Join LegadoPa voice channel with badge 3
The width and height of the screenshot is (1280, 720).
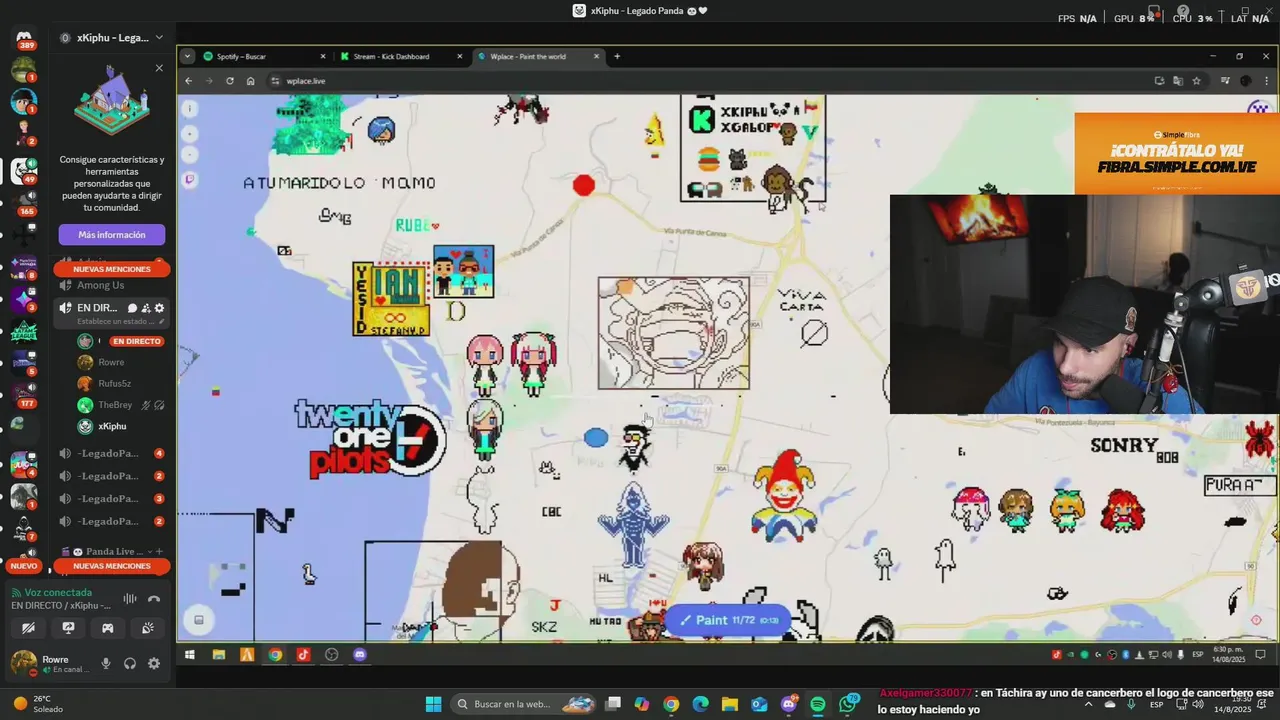pyautogui.click(x=112, y=499)
